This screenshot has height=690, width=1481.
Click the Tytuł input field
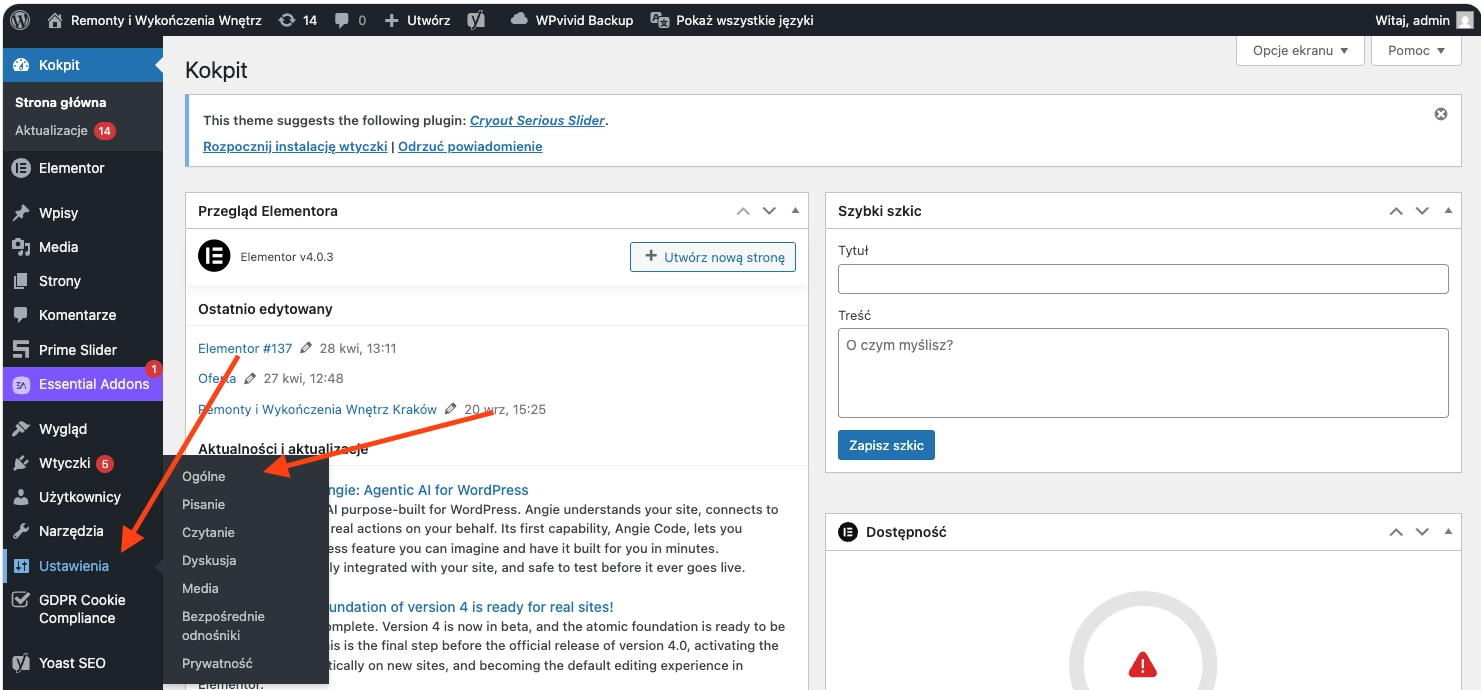[1143, 279]
